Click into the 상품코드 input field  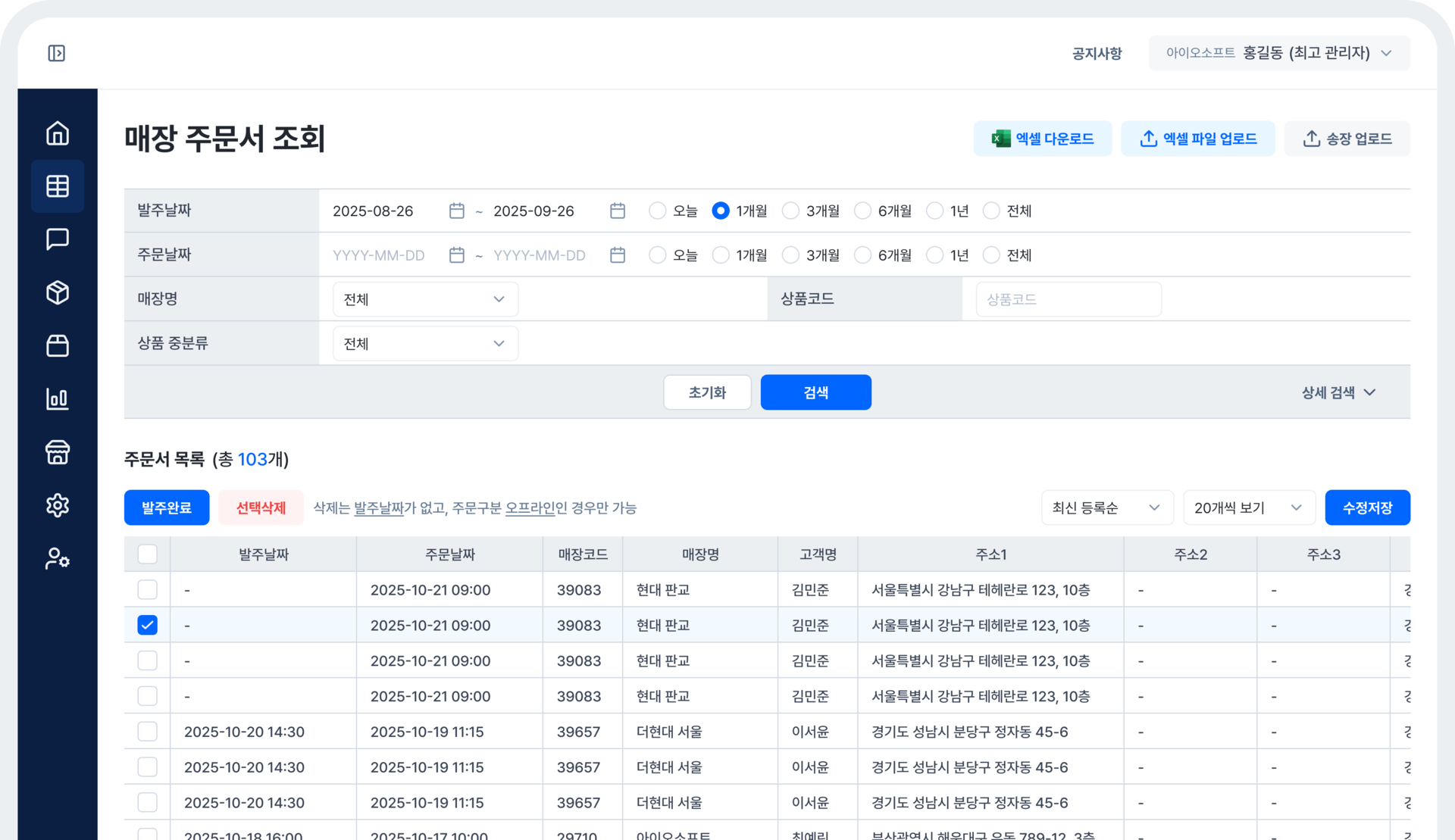click(x=1069, y=299)
